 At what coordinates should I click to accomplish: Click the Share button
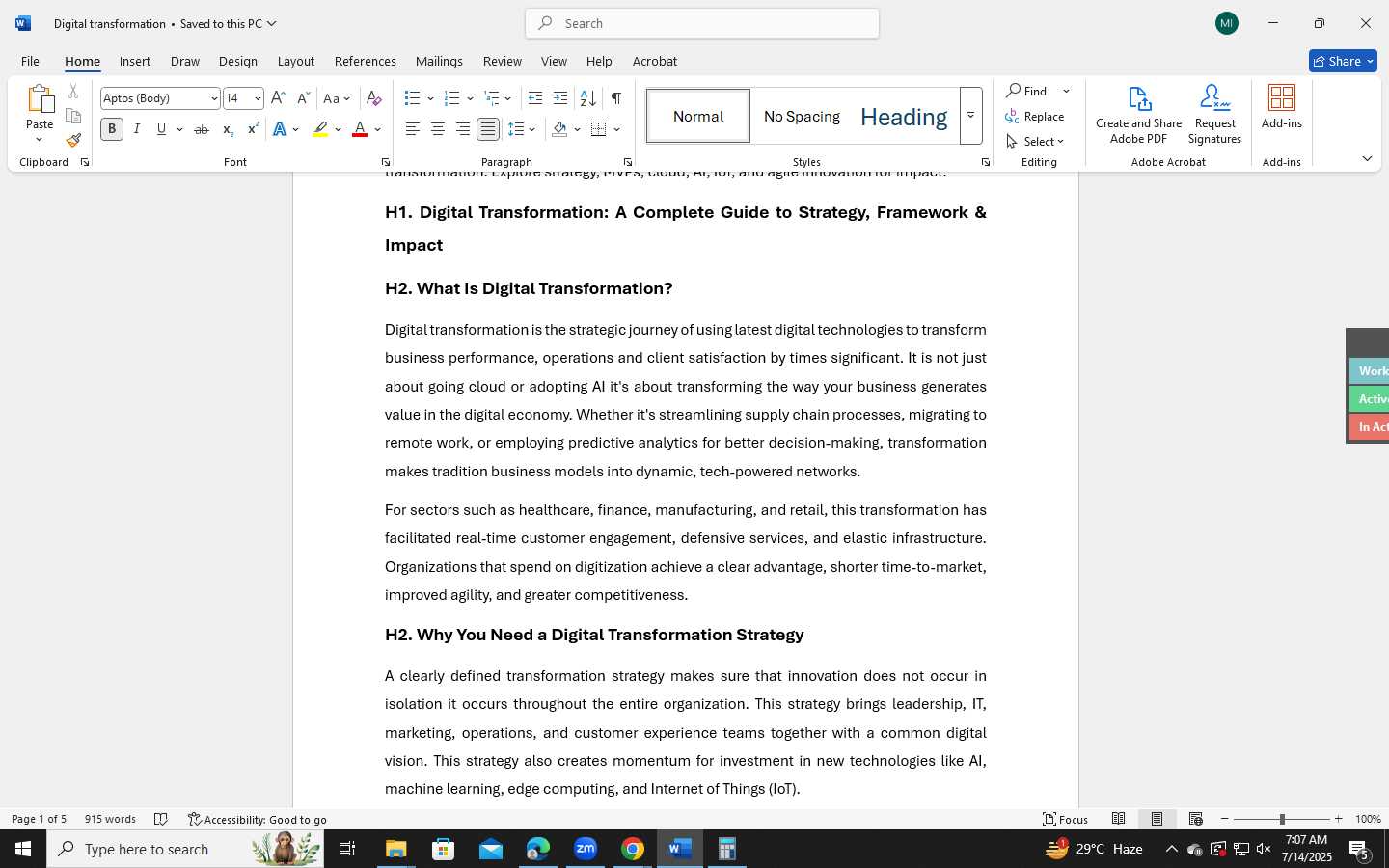1343,61
